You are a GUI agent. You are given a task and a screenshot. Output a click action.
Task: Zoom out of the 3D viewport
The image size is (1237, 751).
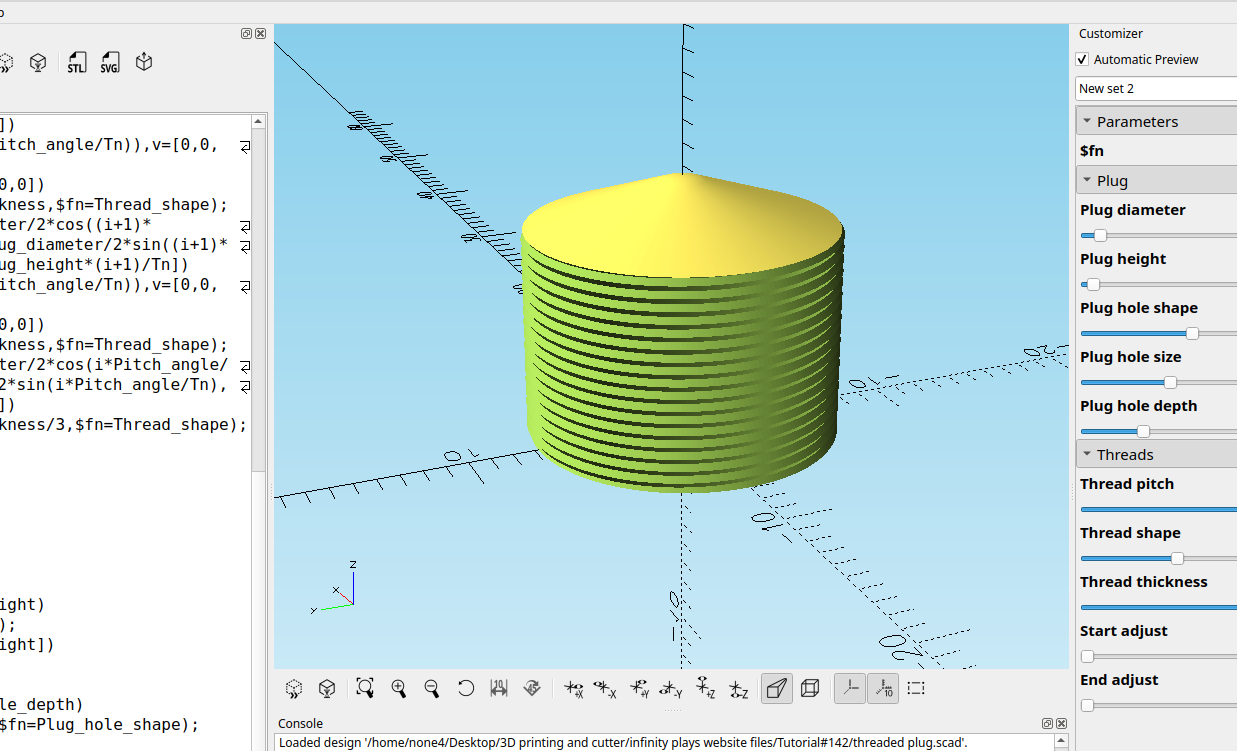[432, 688]
